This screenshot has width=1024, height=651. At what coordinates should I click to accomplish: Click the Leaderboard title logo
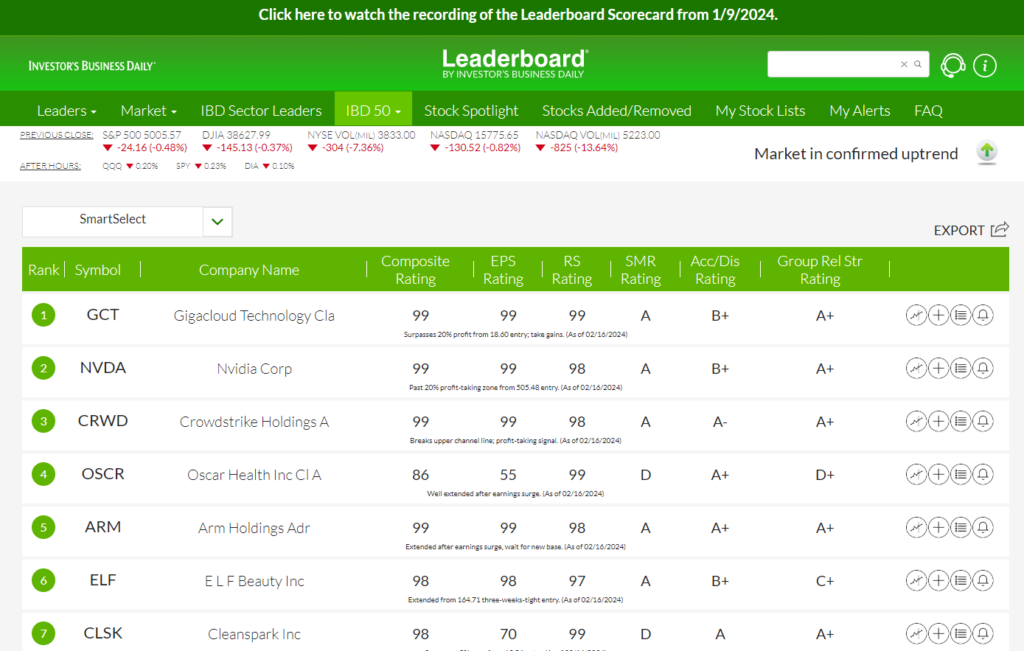pos(515,64)
